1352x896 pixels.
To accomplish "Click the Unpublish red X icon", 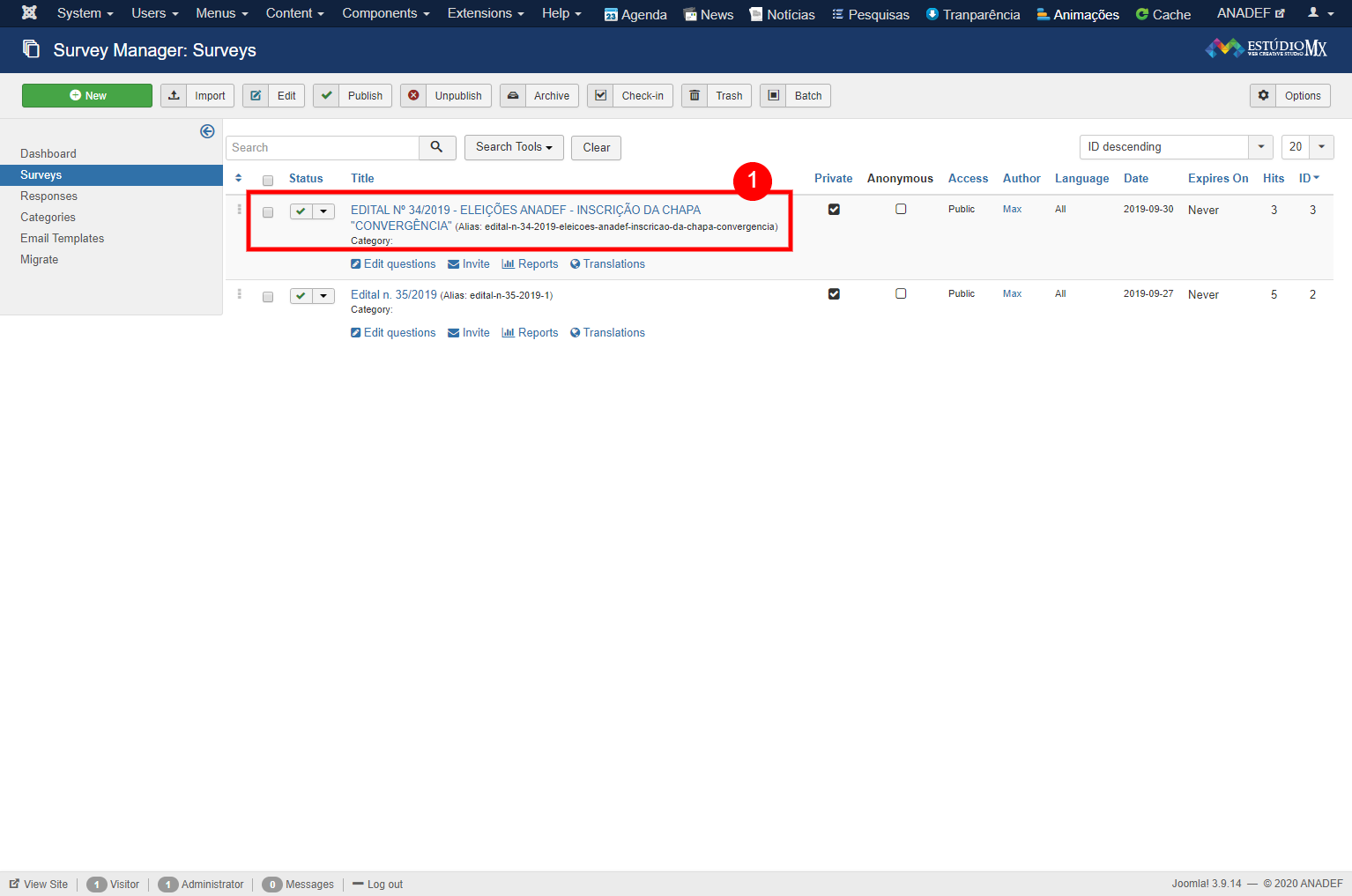I will coord(413,95).
